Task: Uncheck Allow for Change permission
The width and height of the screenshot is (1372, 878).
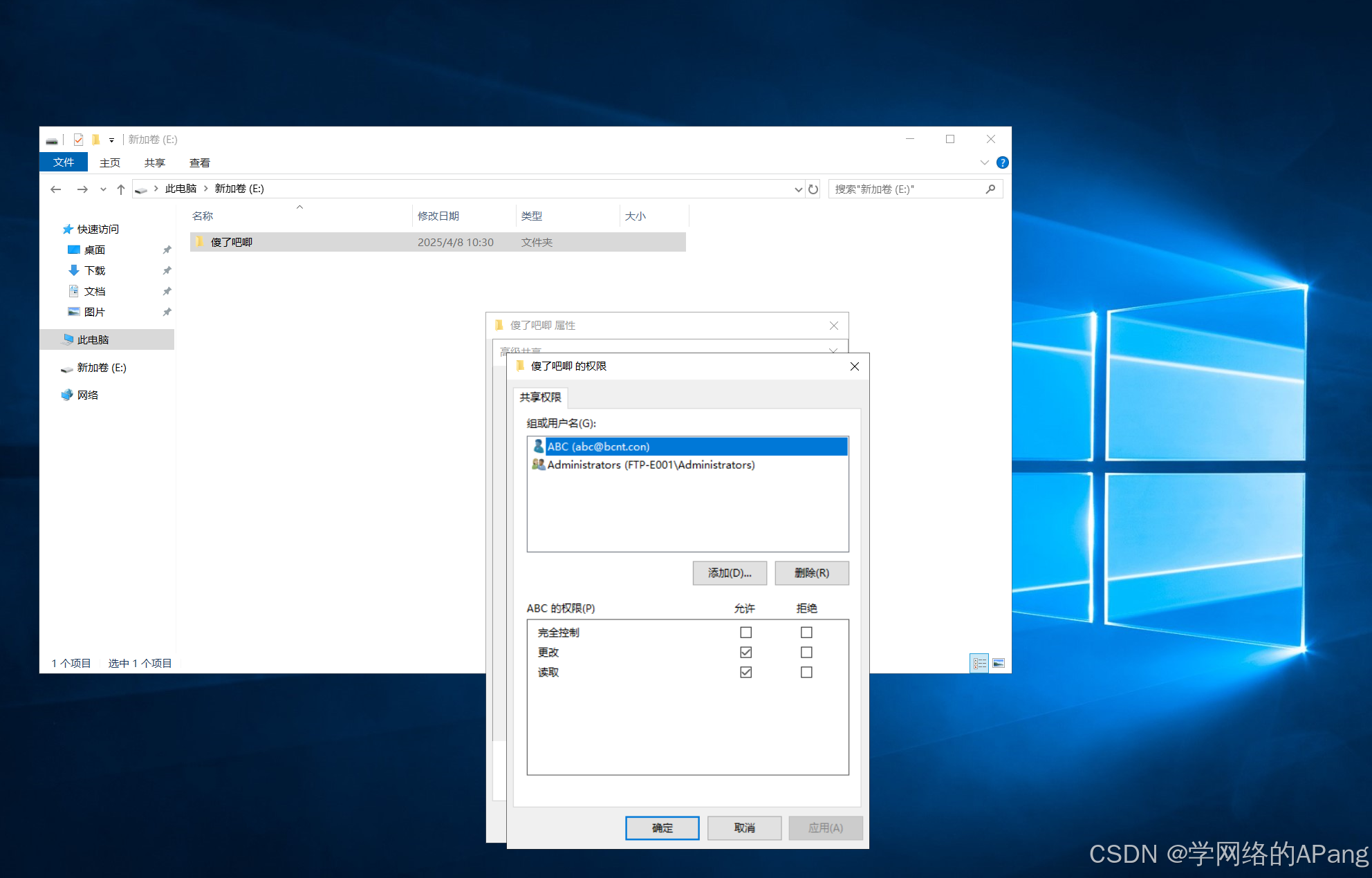Action: [745, 652]
